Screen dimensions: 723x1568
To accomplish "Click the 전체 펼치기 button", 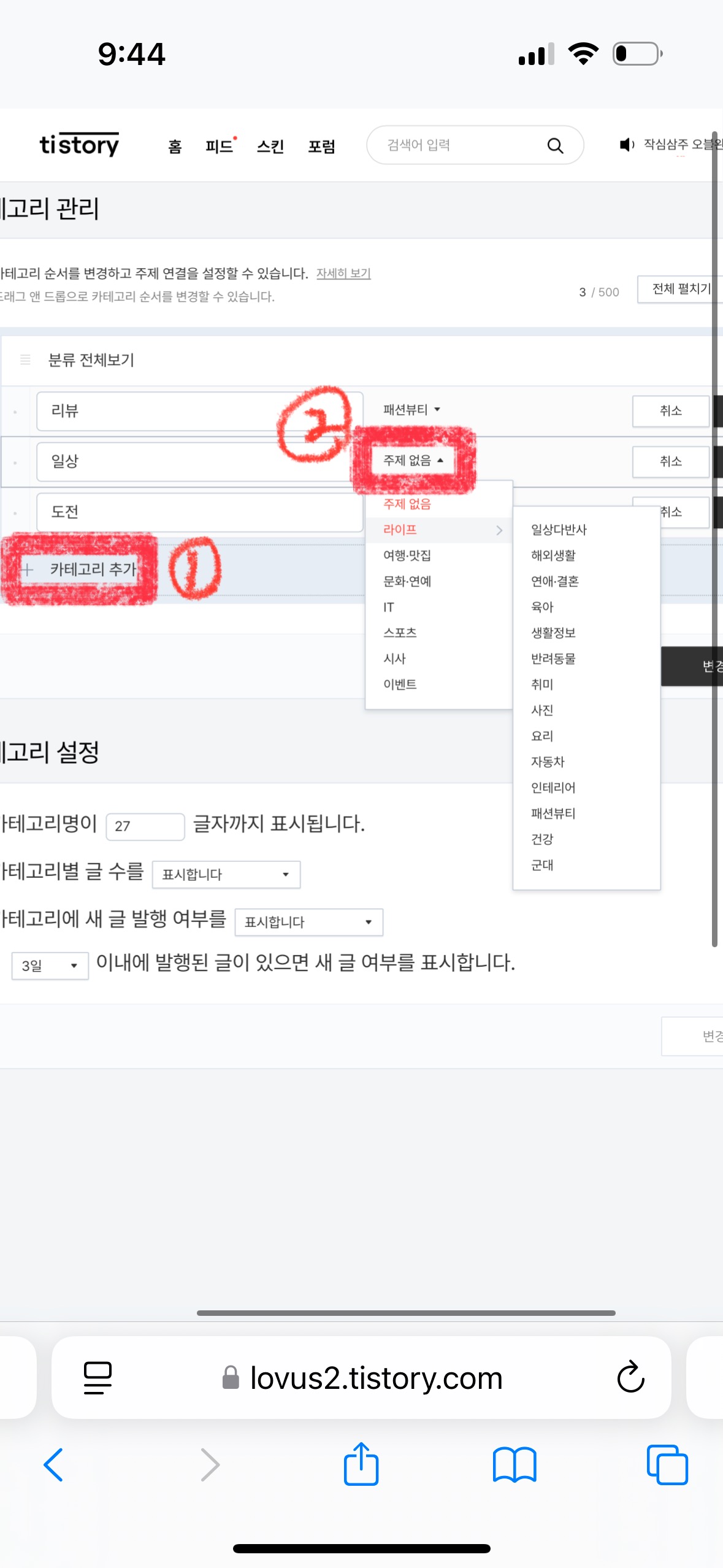I will coord(679,289).
